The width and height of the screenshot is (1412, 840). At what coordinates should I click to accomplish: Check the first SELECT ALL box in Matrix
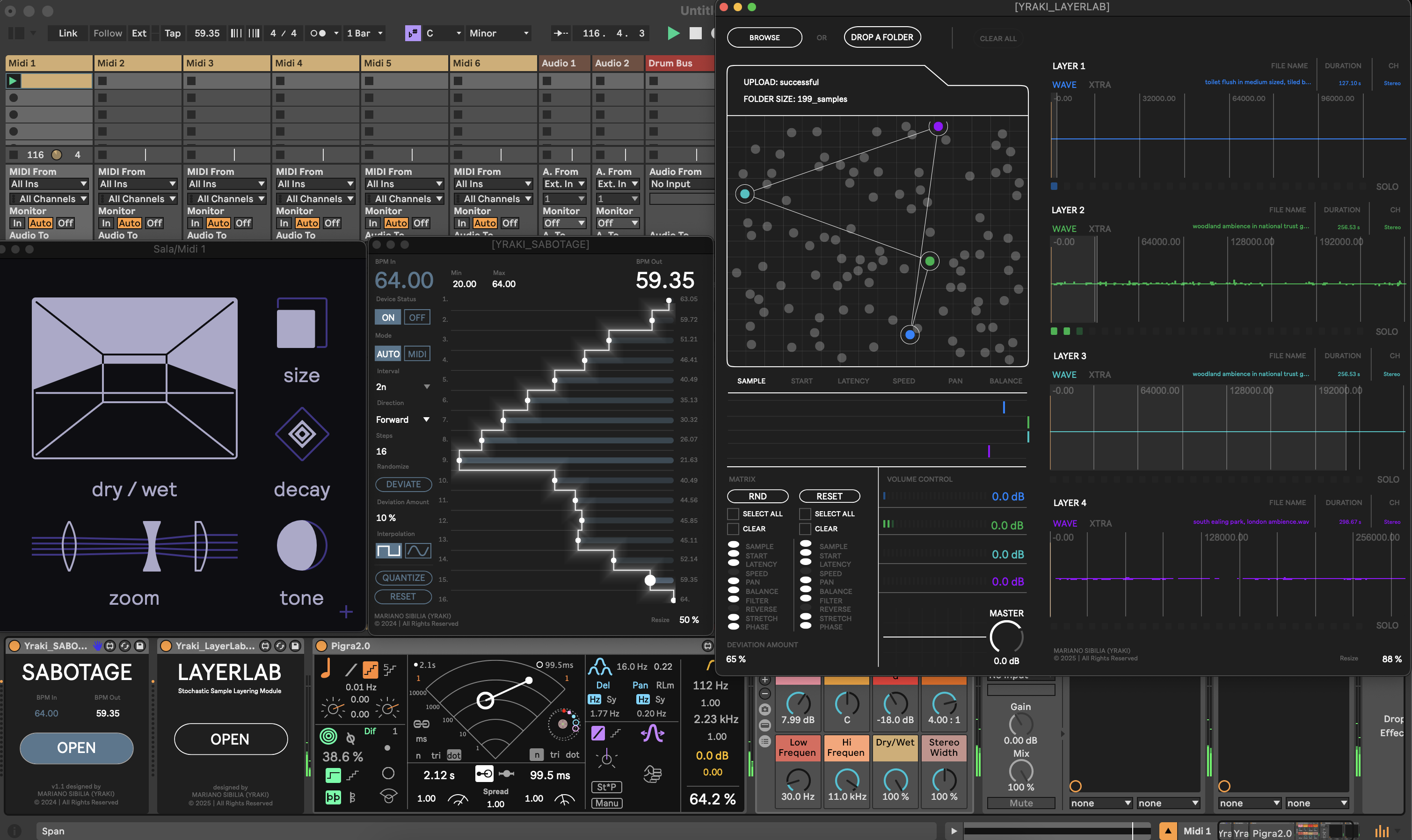pyautogui.click(x=733, y=514)
